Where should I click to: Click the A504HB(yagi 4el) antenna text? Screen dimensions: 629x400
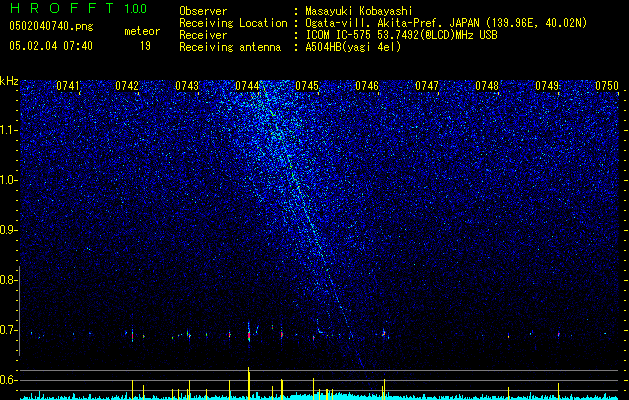[x=353, y=47]
